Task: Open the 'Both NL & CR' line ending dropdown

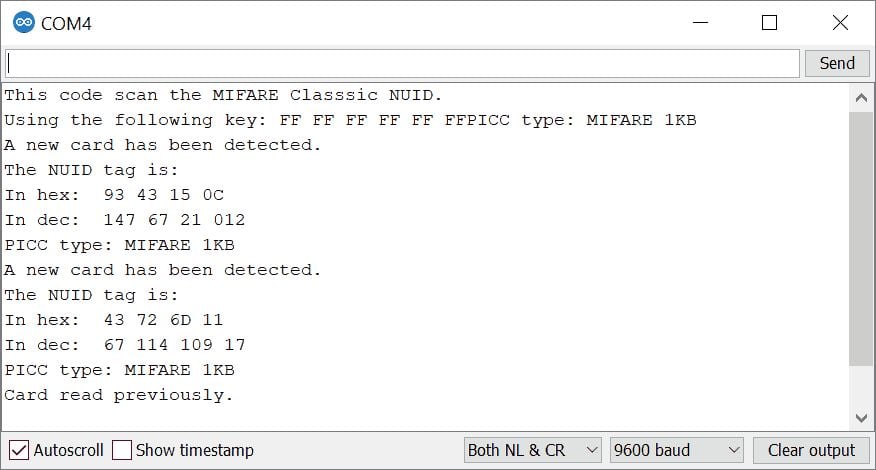Action: (x=533, y=450)
